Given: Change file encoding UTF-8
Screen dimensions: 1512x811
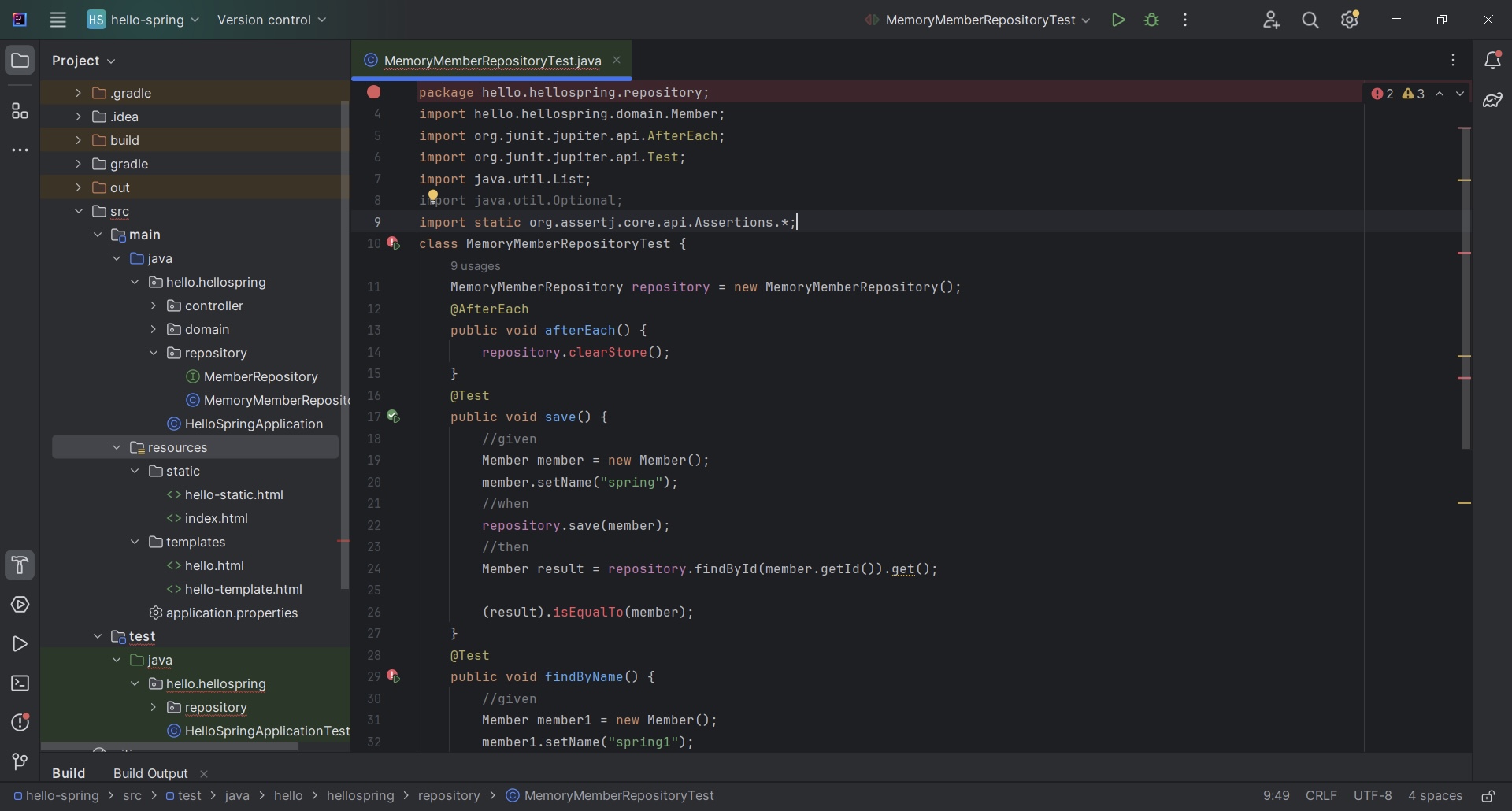Looking at the screenshot, I should click(x=1373, y=796).
